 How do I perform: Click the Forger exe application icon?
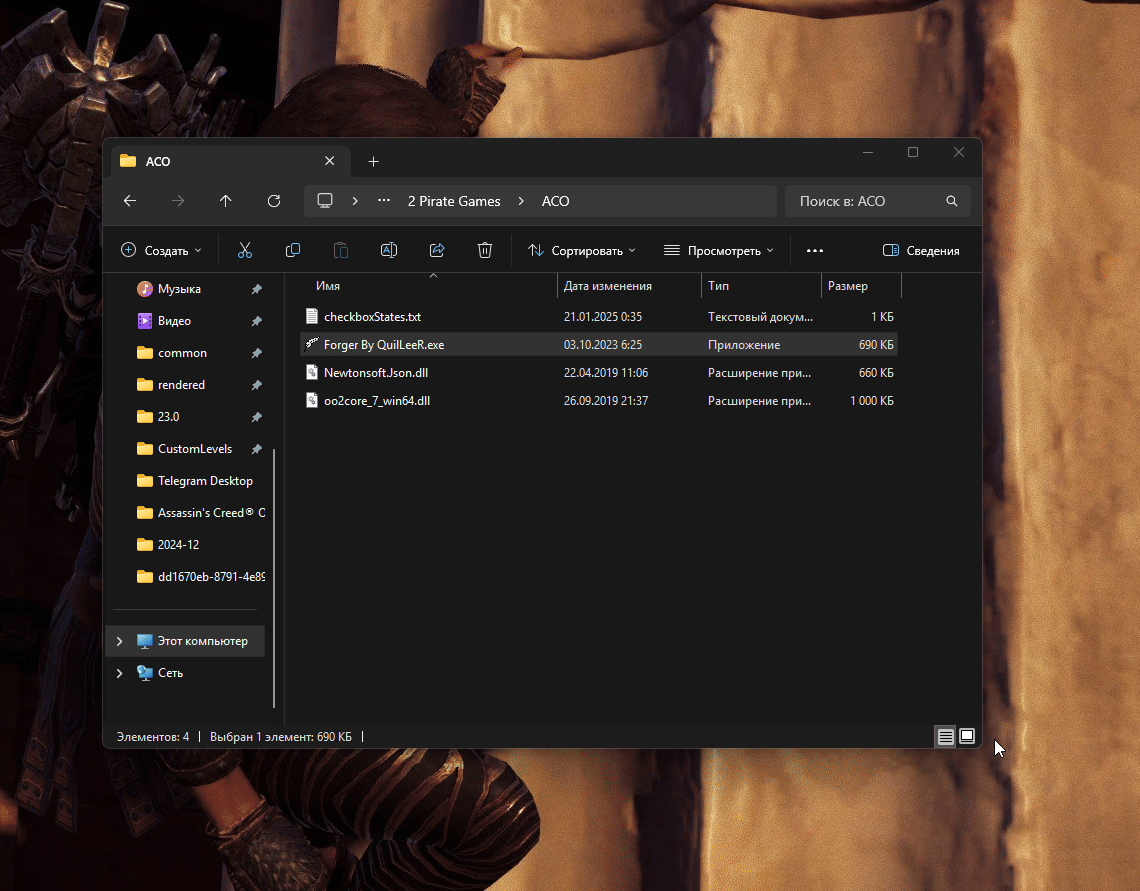(x=312, y=344)
